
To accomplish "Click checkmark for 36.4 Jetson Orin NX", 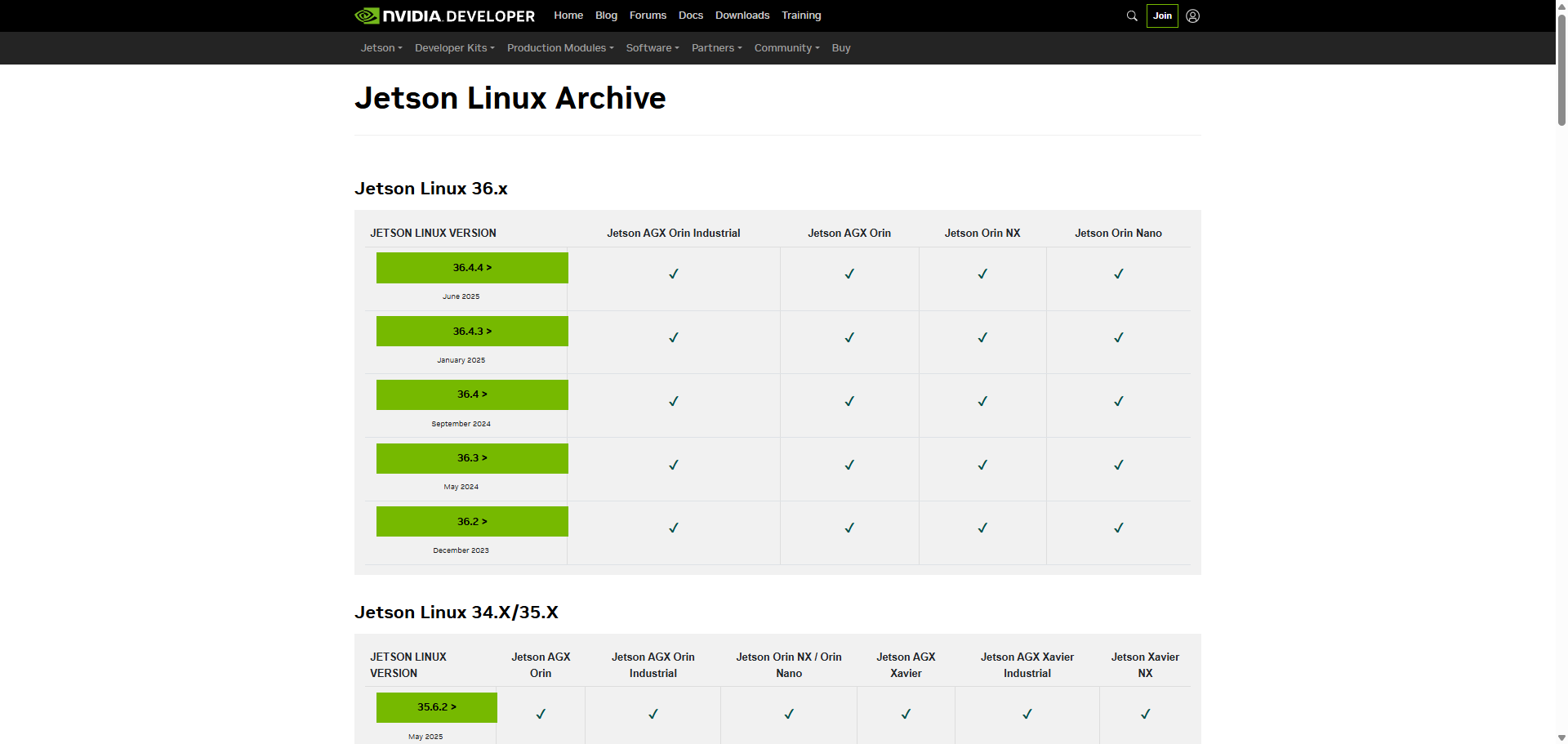I will pos(982,401).
